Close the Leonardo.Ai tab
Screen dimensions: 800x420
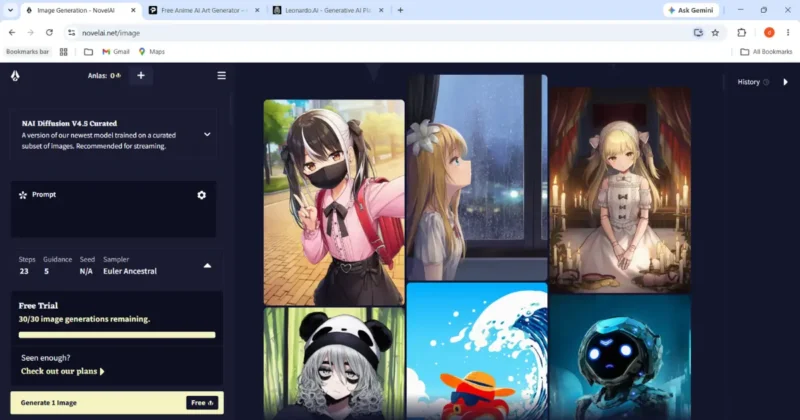(x=381, y=10)
